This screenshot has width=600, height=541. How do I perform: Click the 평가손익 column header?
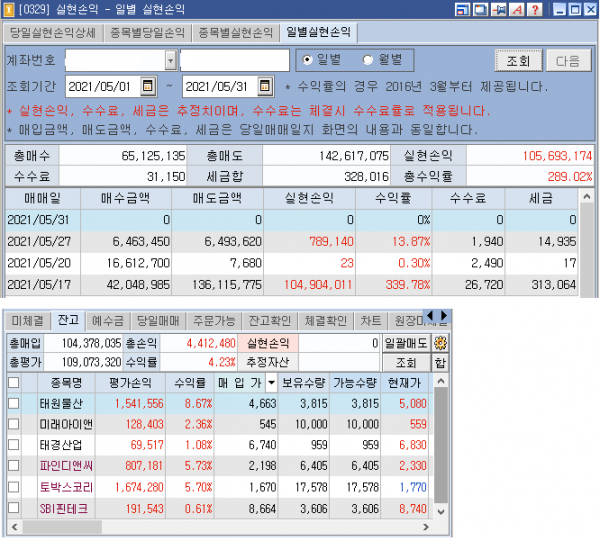[130, 382]
